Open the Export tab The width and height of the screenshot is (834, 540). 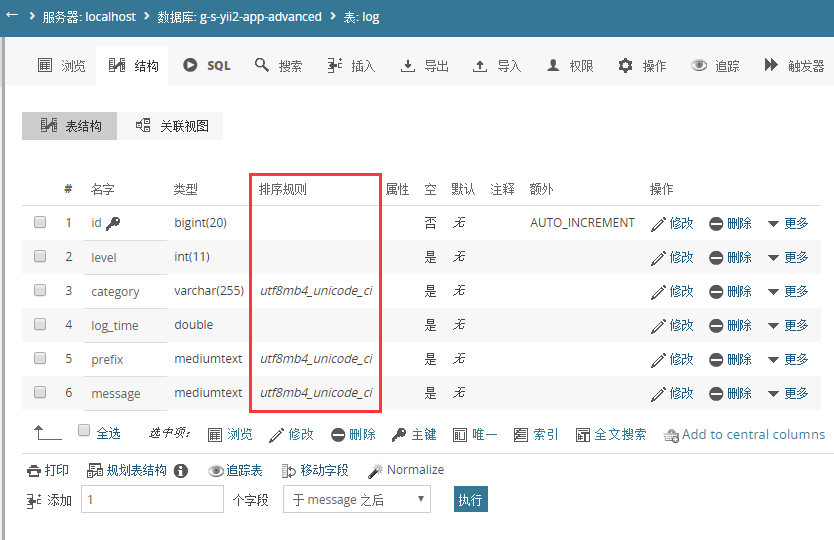point(424,65)
